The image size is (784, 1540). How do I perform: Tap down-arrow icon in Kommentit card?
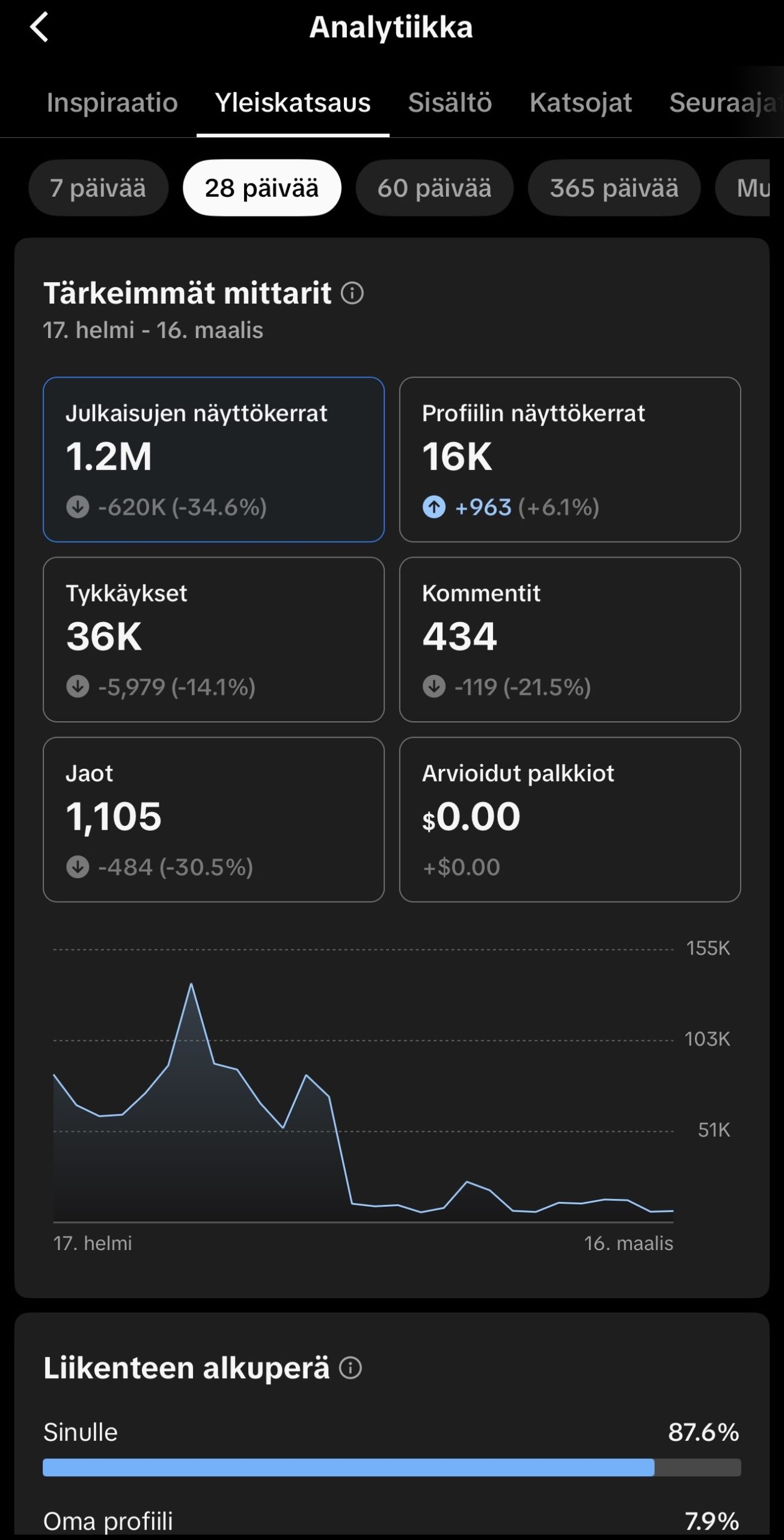click(x=434, y=686)
